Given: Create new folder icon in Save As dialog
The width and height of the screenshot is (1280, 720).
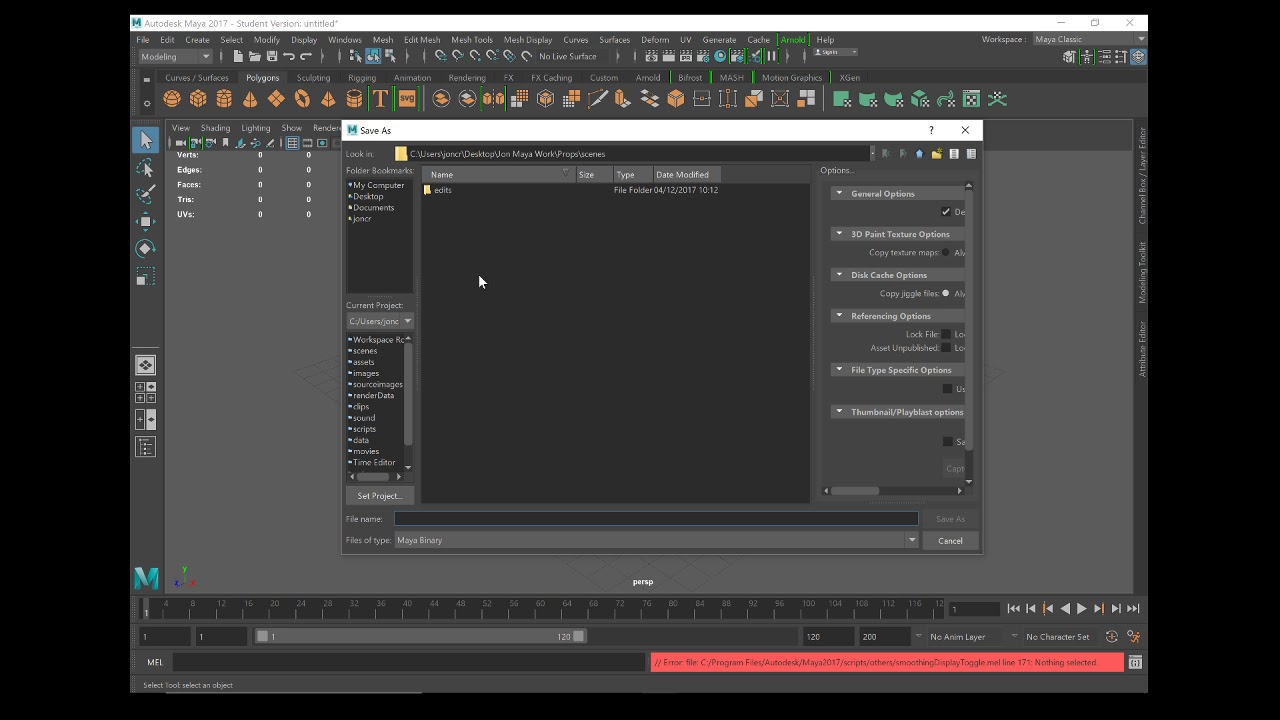Looking at the screenshot, I should 936,154.
